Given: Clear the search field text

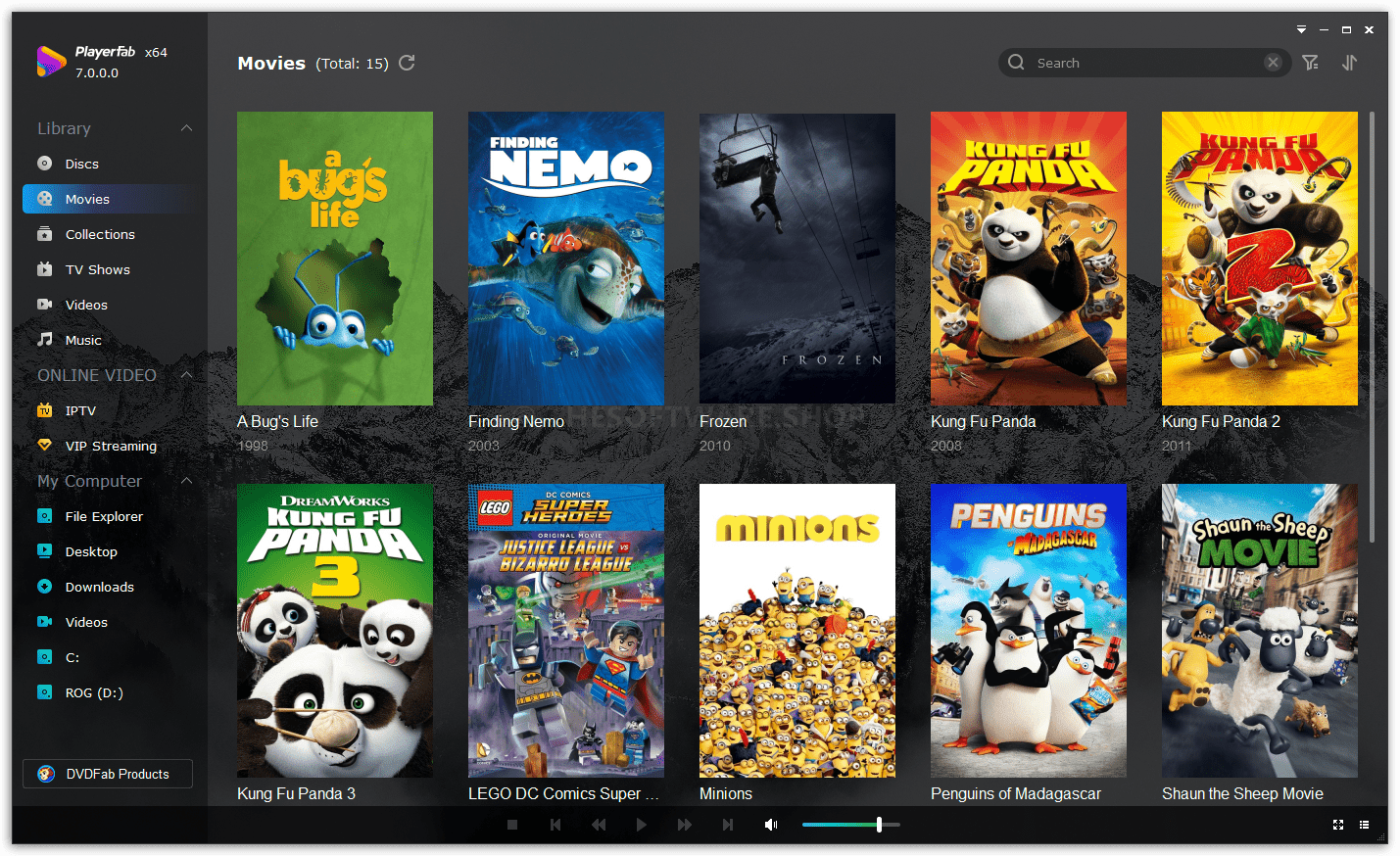Looking at the screenshot, I should pos(1273,62).
